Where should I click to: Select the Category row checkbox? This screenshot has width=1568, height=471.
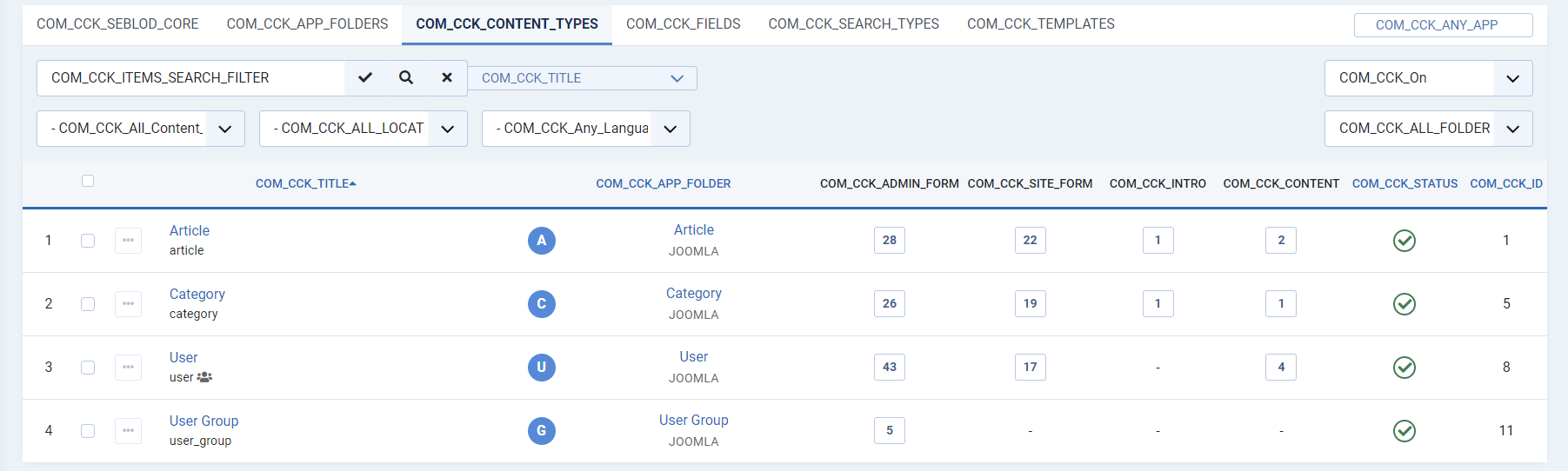(88, 304)
